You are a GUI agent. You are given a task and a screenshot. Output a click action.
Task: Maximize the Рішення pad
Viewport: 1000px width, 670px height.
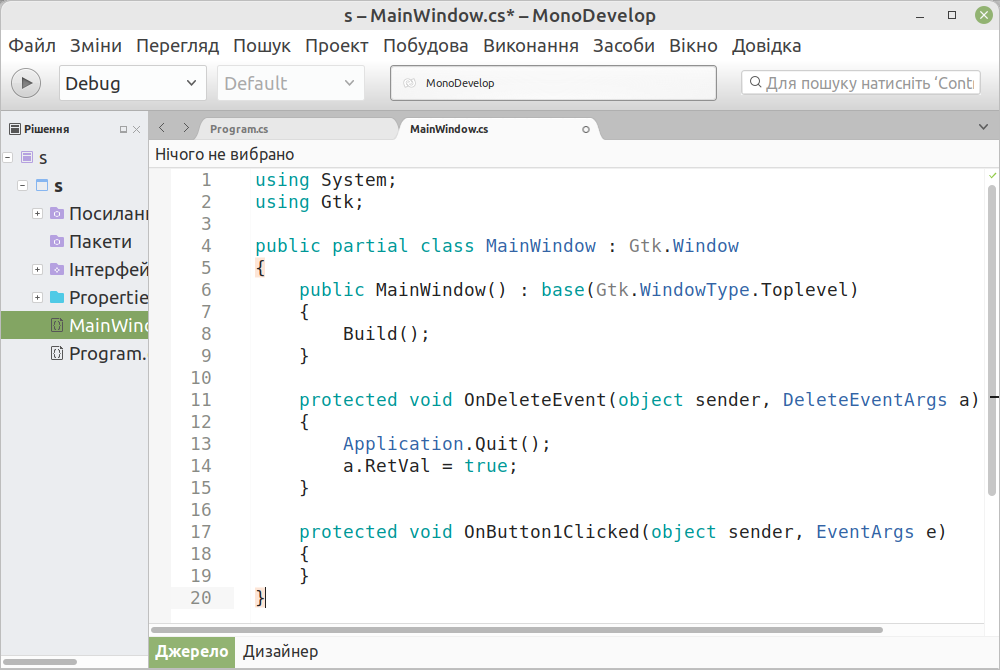[x=123, y=129]
